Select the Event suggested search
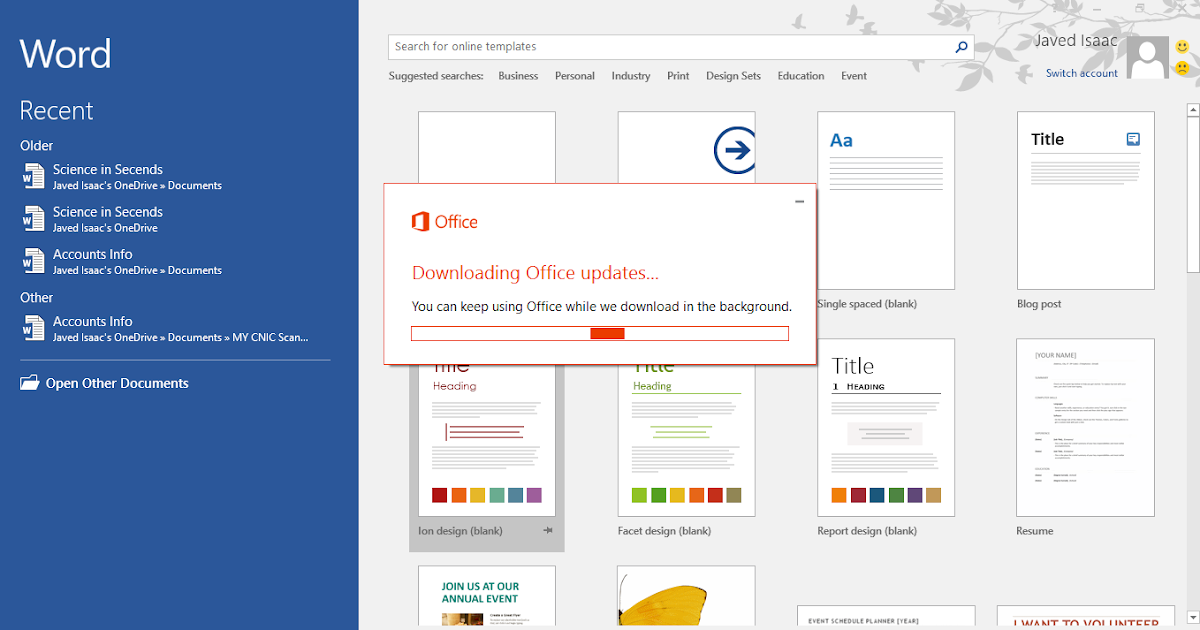Image resolution: width=1200 pixels, height=630 pixels. pos(854,76)
